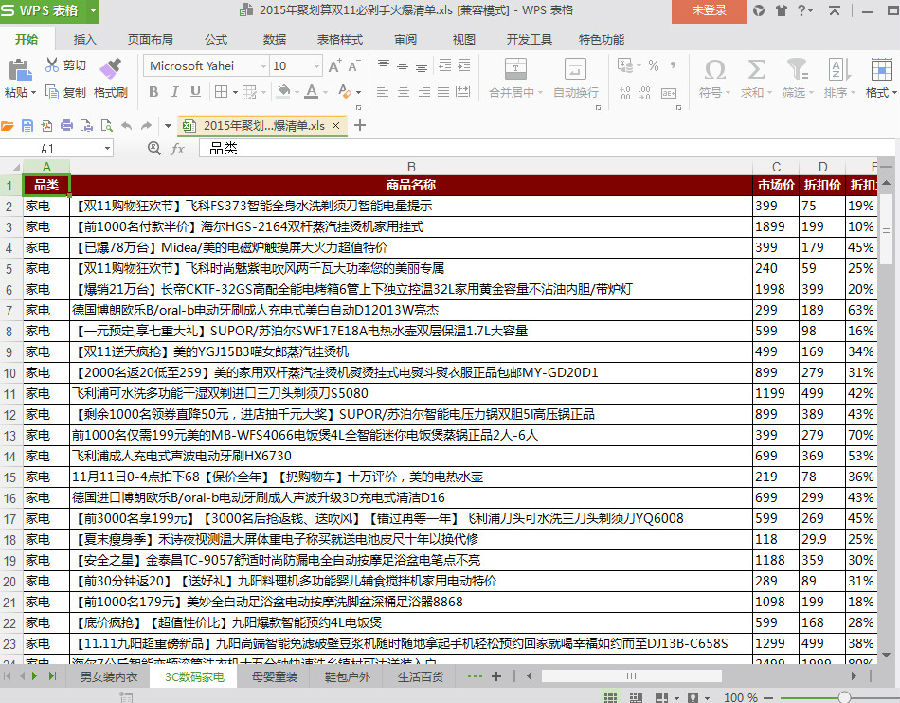Align text right
This screenshot has height=703, width=900.
[424, 91]
